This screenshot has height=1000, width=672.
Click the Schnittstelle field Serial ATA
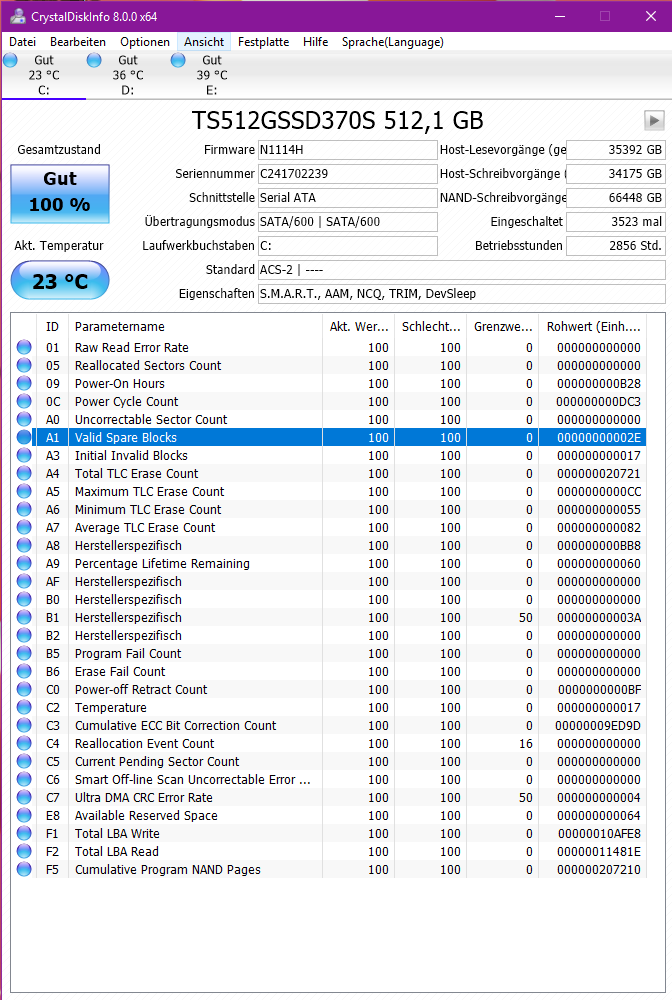(347, 198)
